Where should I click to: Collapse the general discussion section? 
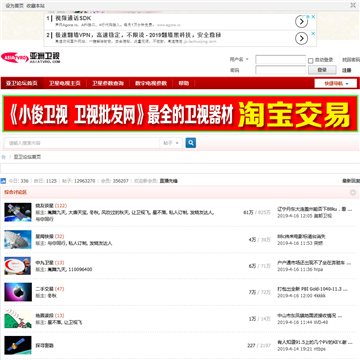(x=353, y=193)
